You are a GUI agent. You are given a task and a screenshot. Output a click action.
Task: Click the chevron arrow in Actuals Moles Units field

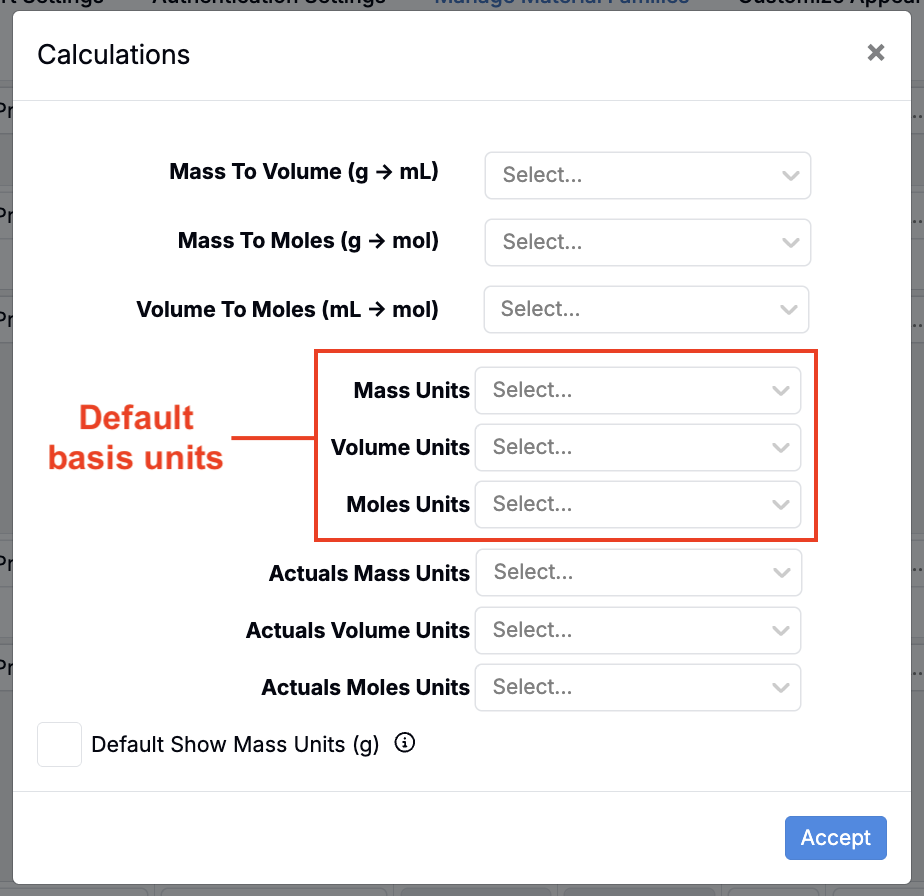pos(781,688)
